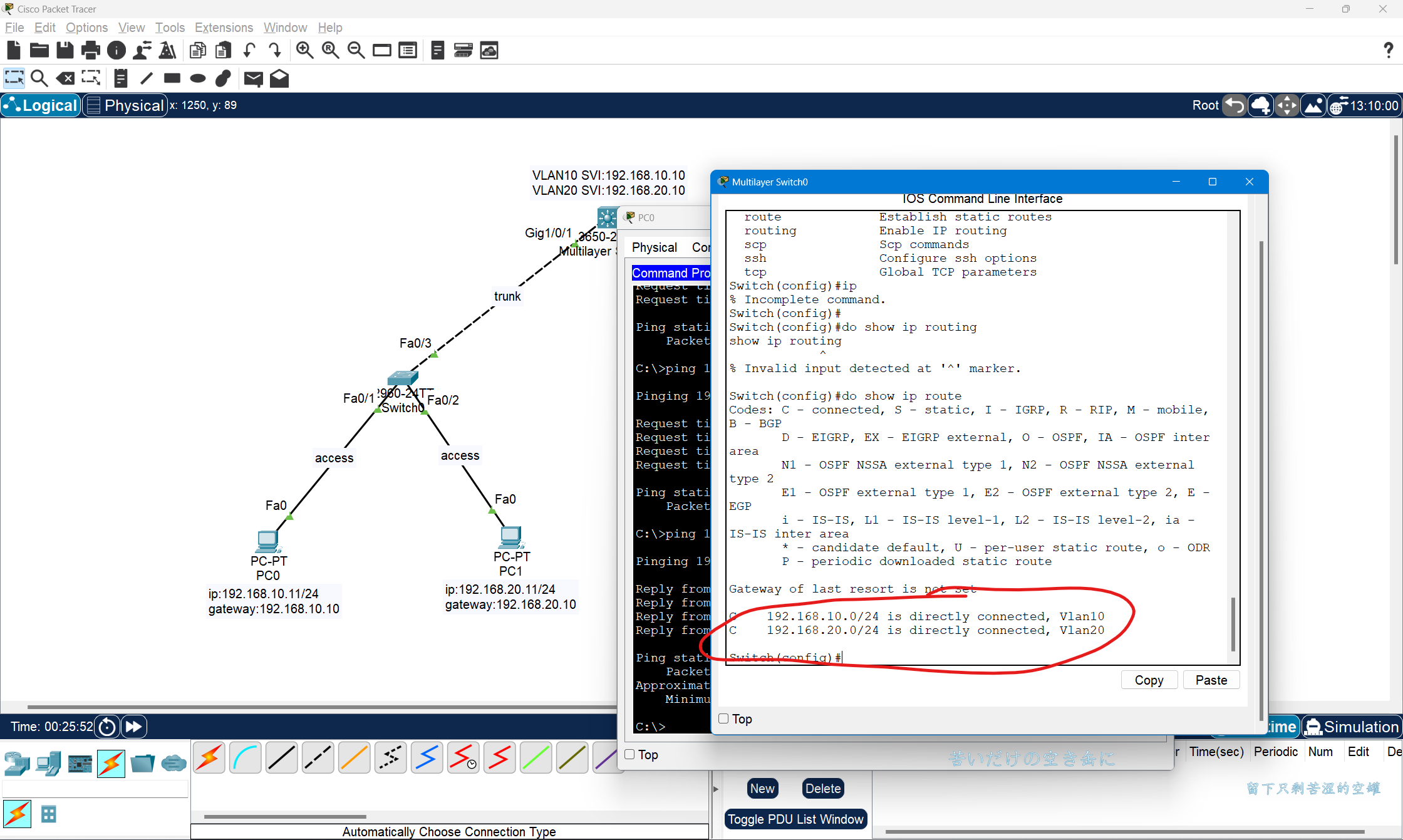Screen dimensions: 1403x840
Task: Click the Command Prompt heading in PC0
Action: coord(671,273)
